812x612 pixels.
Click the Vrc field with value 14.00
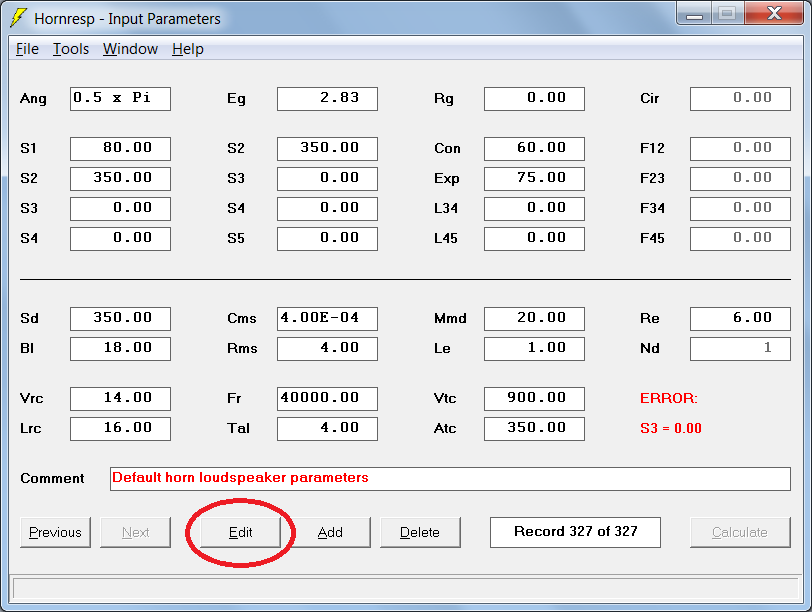click(120, 399)
